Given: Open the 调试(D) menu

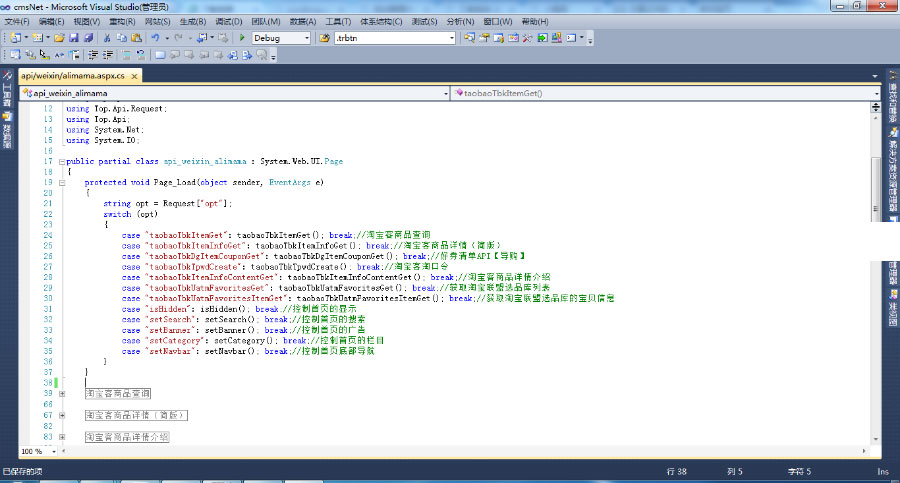Looking at the screenshot, I should point(229,21).
